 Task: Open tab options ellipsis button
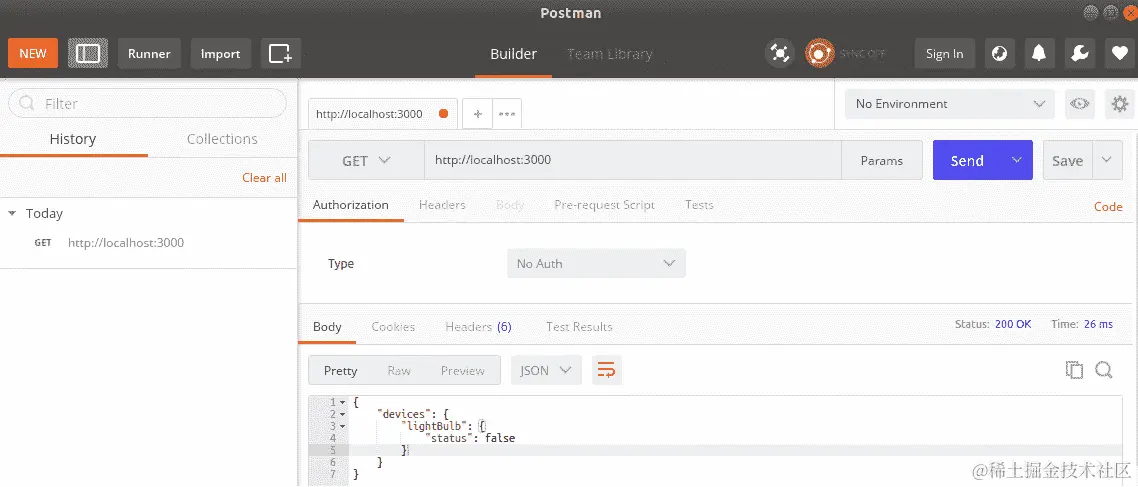(x=507, y=114)
